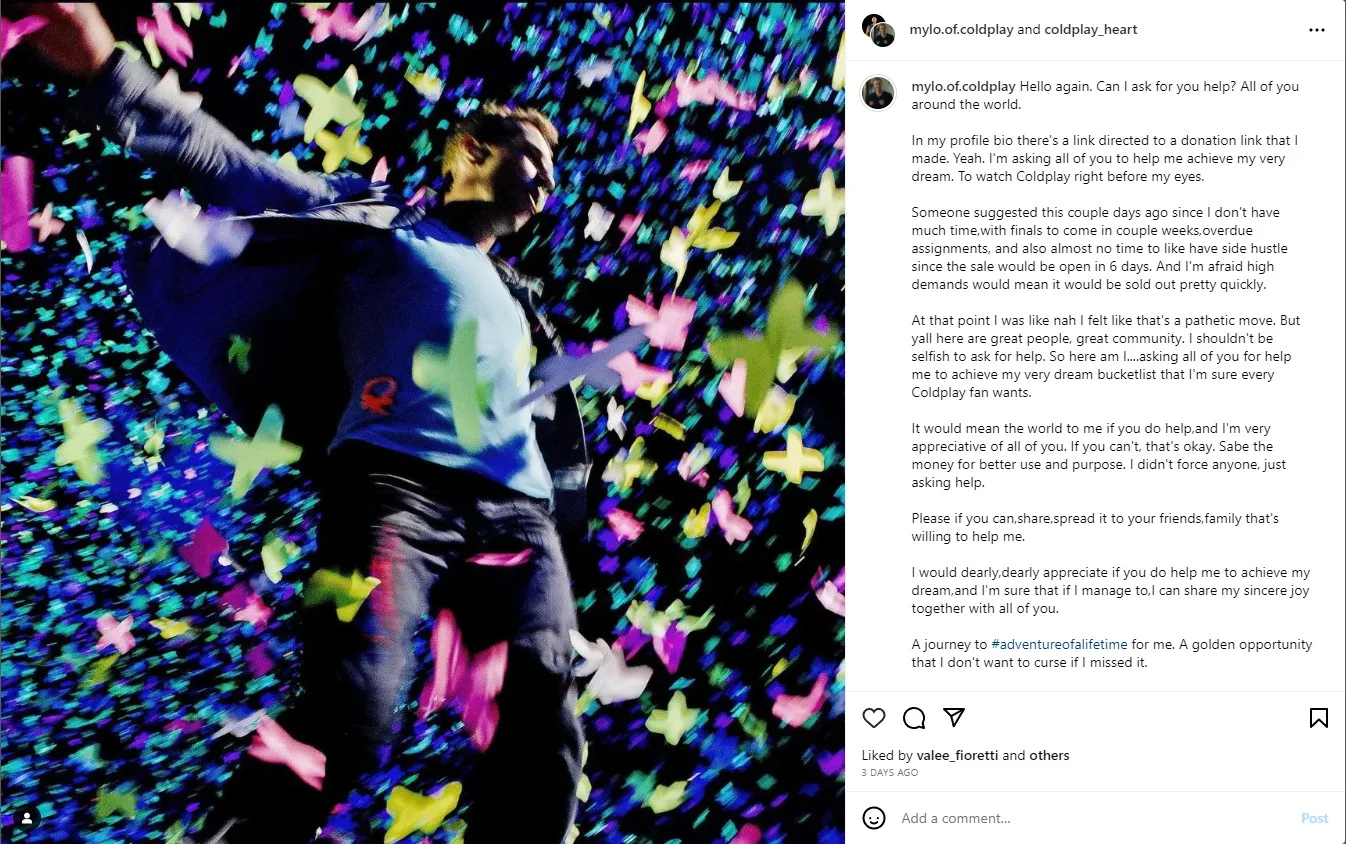Image resolution: width=1346 pixels, height=844 pixels.
Task: Click mylo.of.coldplay username in the caption
Action: [963, 87]
